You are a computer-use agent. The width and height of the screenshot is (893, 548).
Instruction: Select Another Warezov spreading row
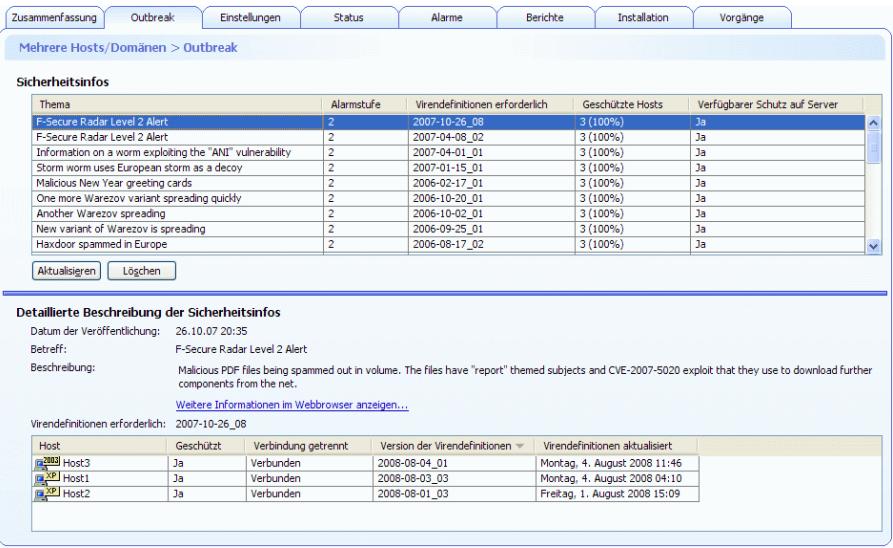click(449, 214)
